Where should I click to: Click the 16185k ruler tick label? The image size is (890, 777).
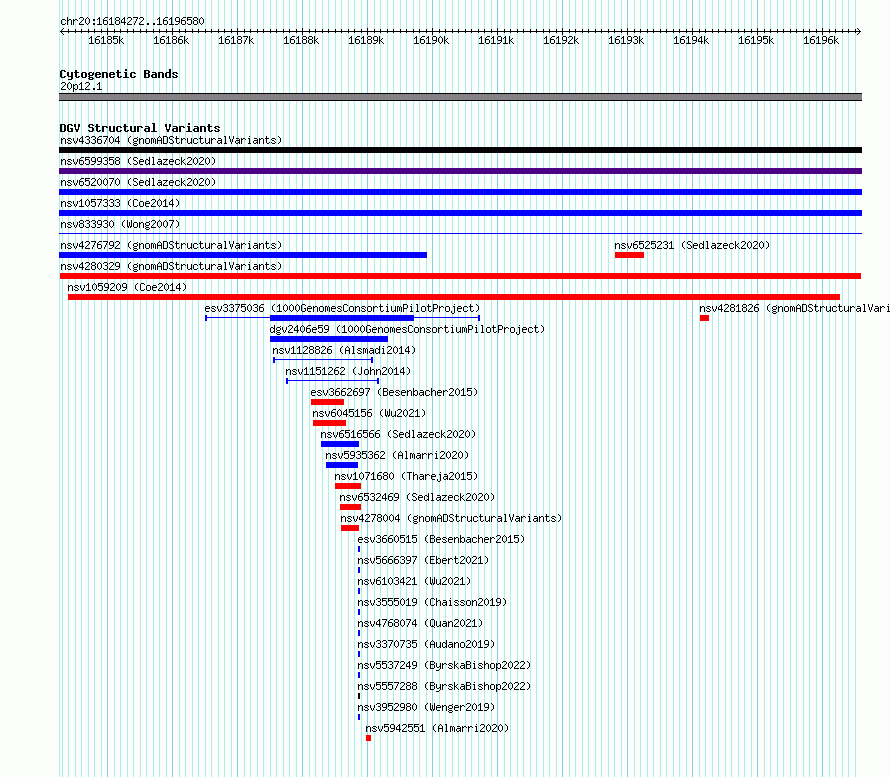pos(106,40)
